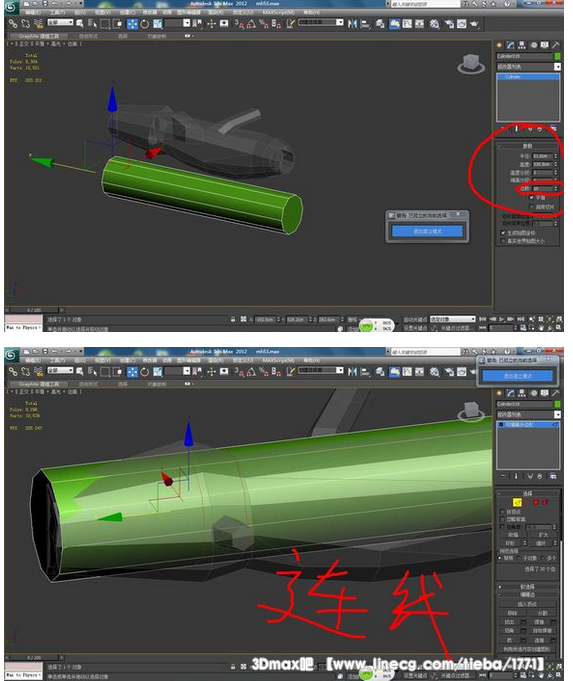Image resolution: width=573 pixels, height=681 pixels.
Task: Activate Select and Rotate in top toolbar
Action: 145,23
